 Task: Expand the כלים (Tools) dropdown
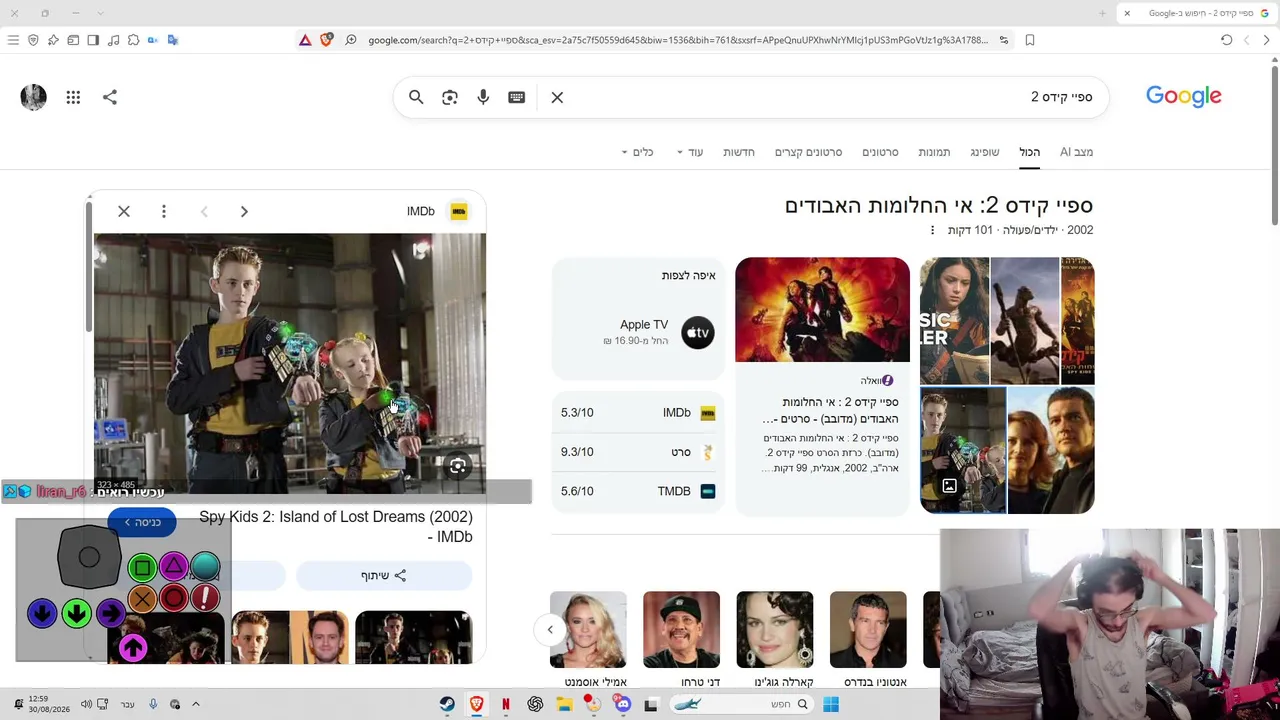pyautogui.click(x=637, y=152)
